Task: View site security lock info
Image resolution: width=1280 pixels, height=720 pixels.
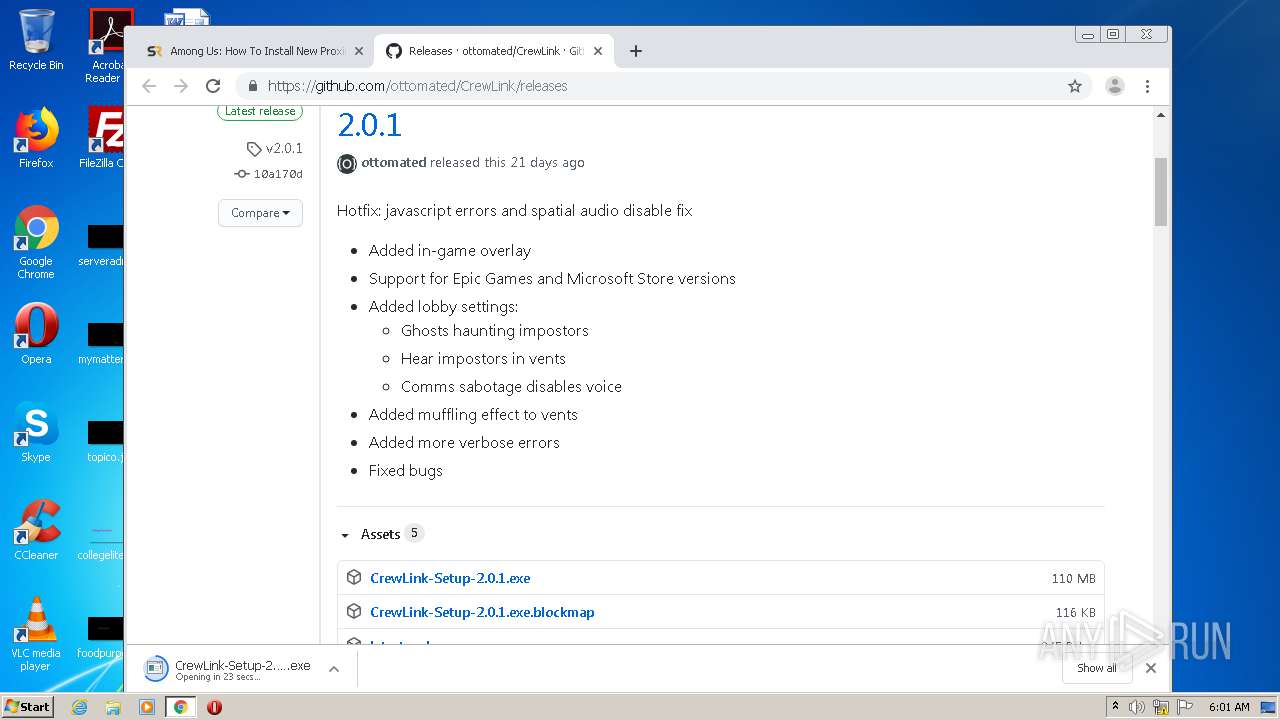Action: click(252, 86)
